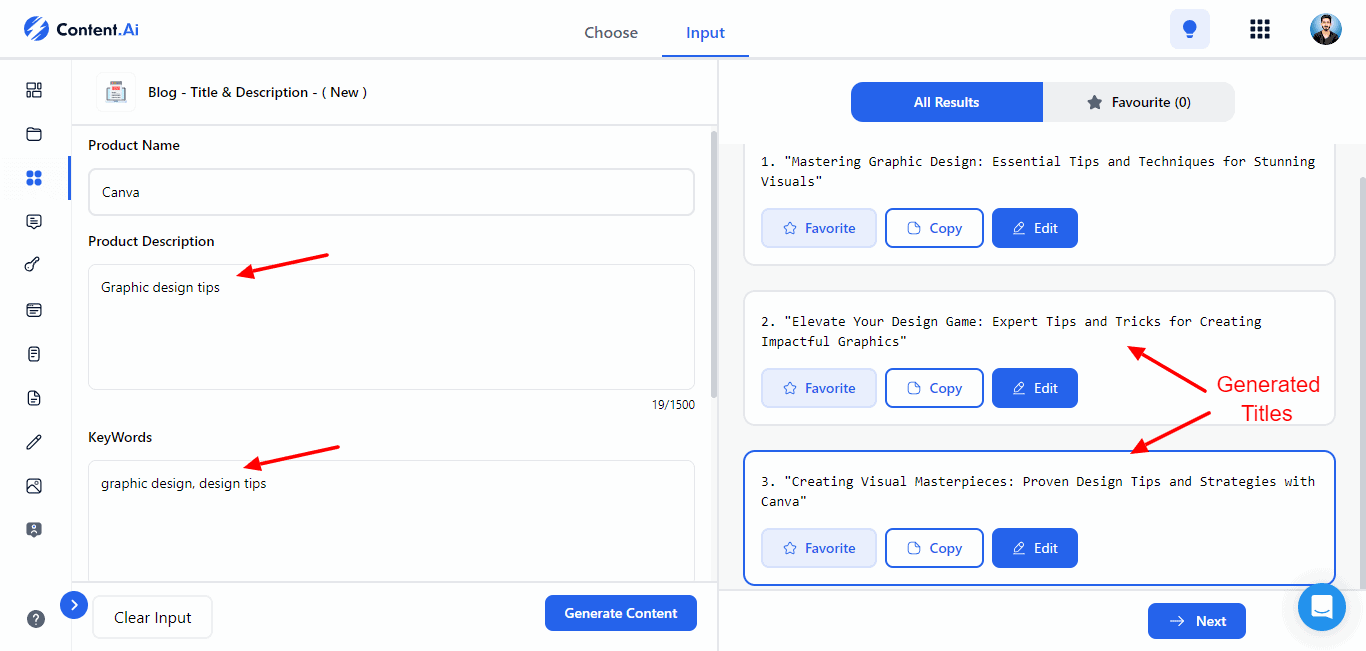1366x651 pixels.
Task: Open the live chat support bubble
Action: click(1321, 607)
